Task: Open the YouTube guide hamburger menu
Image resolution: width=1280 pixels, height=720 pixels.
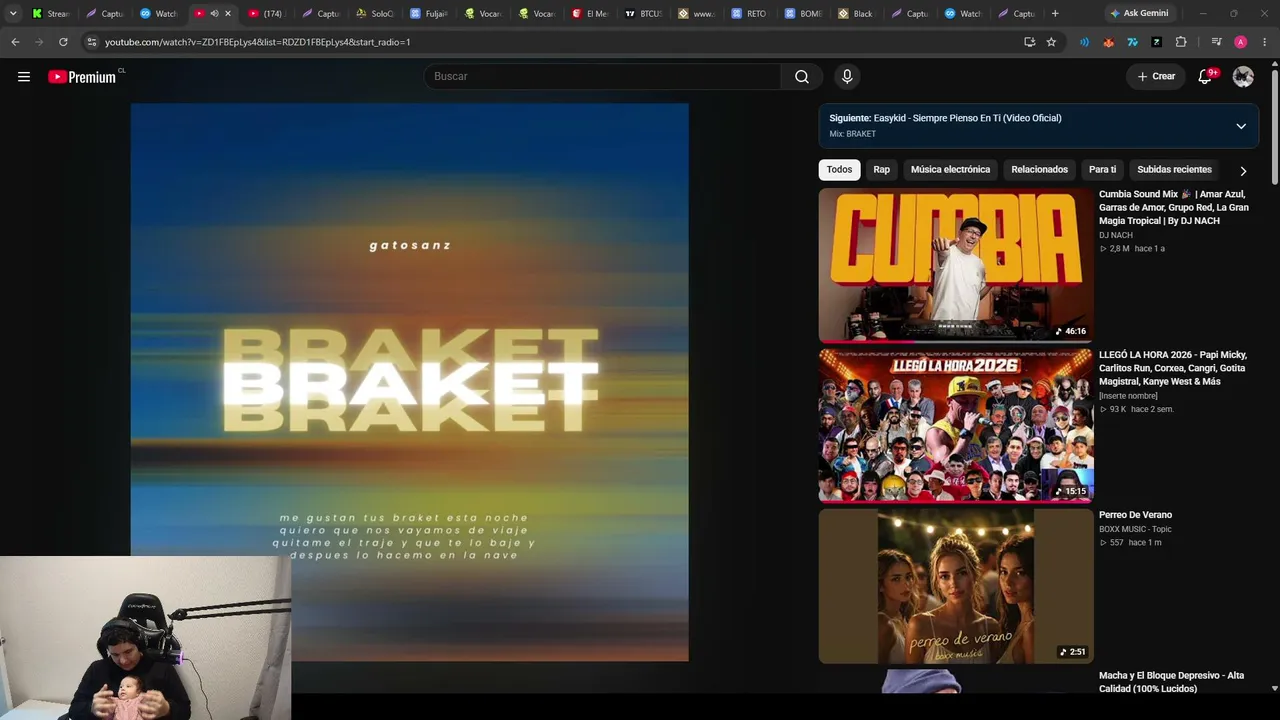Action: (x=24, y=76)
